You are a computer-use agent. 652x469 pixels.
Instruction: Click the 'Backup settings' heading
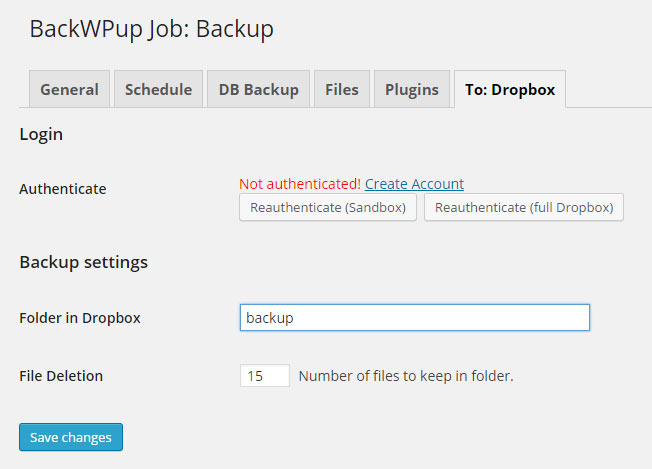click(84, 262)
